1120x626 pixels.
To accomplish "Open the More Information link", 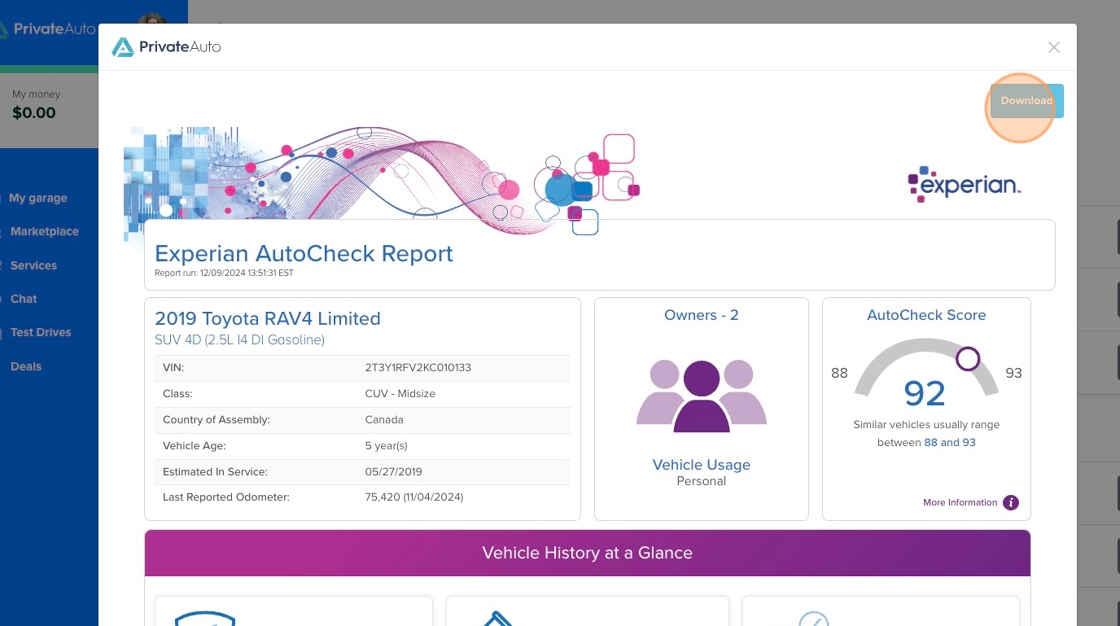I will 959,502.
